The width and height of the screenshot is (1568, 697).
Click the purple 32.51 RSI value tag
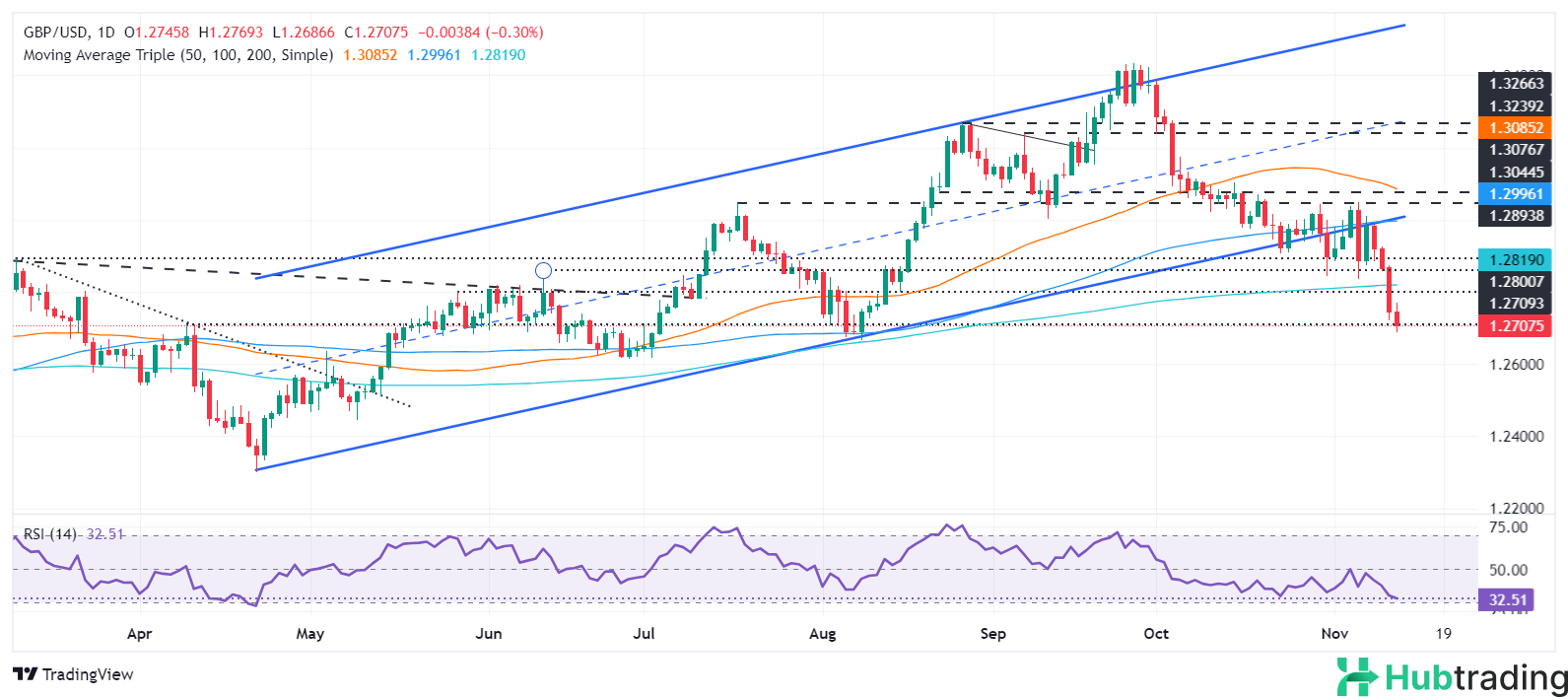point(1508,599)
